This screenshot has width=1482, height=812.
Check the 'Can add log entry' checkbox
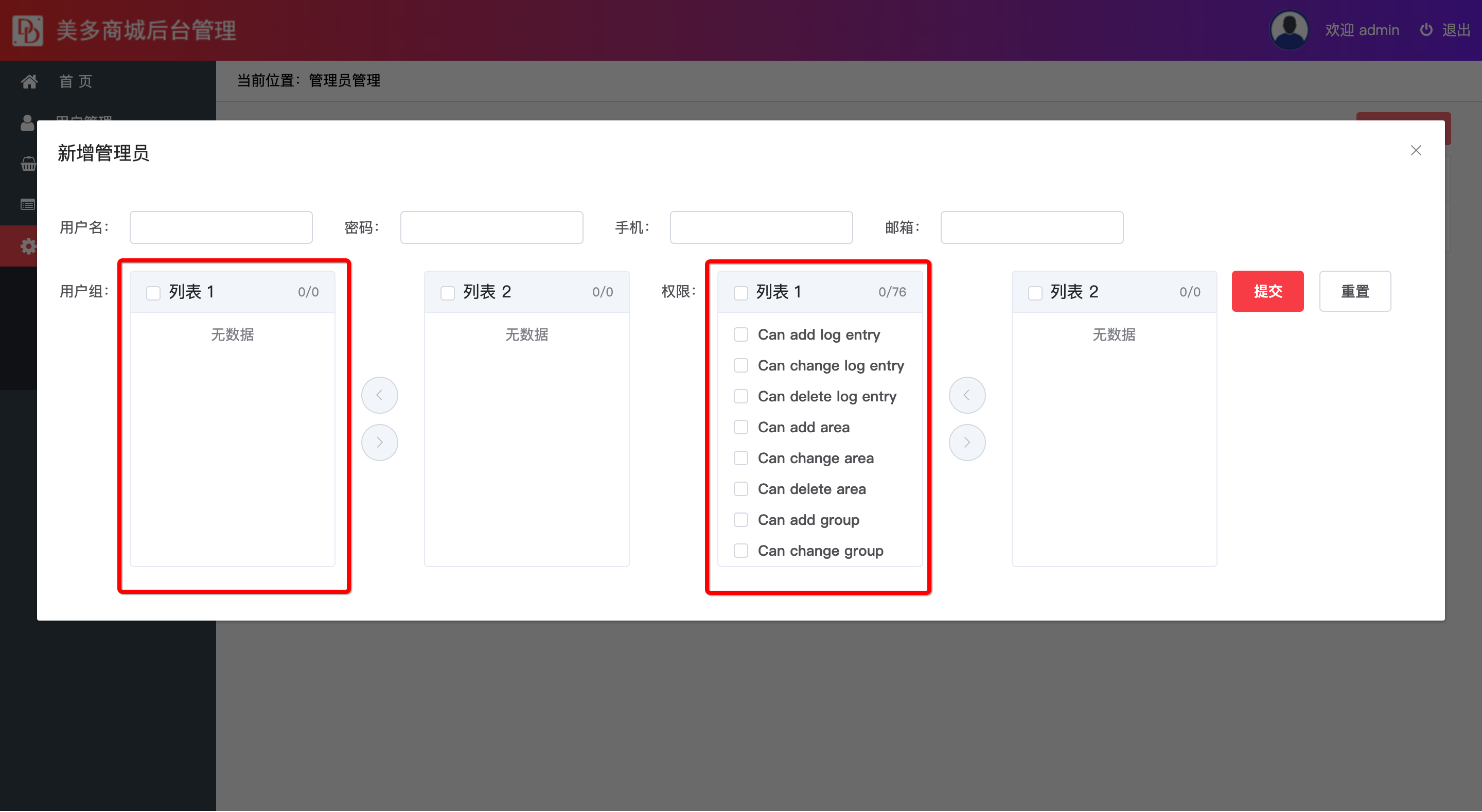click(x=740, y=334)
